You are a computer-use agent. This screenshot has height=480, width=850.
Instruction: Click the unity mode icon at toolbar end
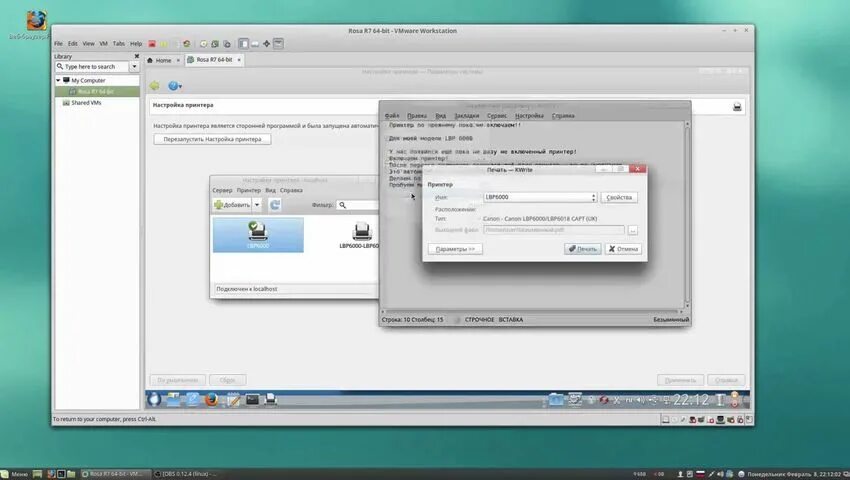pyautogui.click(x=278, y=44)
